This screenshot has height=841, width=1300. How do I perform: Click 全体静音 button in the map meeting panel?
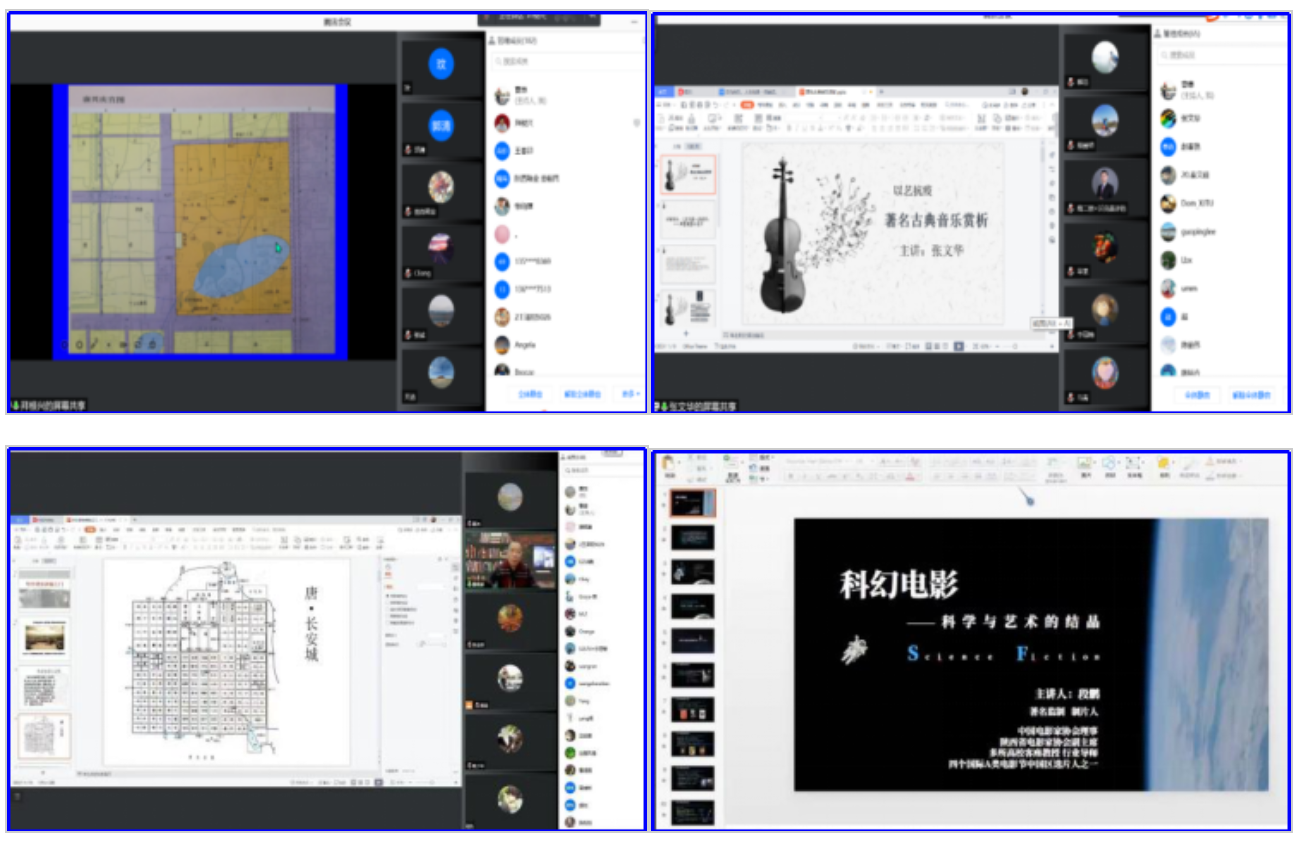click(530, 393)
